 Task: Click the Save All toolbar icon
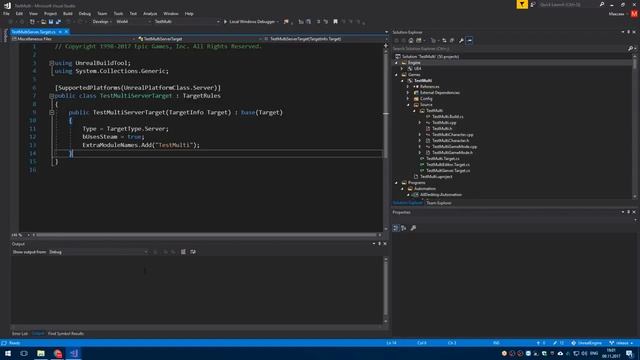58,22
